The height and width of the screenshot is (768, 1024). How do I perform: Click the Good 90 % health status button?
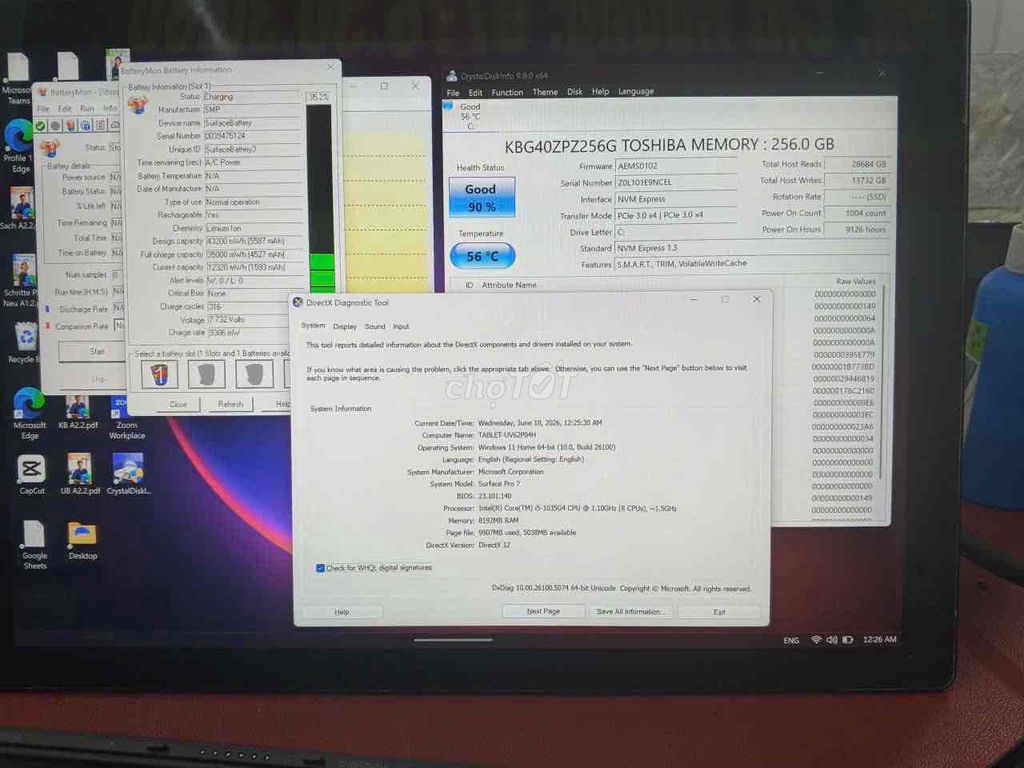[481, 197]
